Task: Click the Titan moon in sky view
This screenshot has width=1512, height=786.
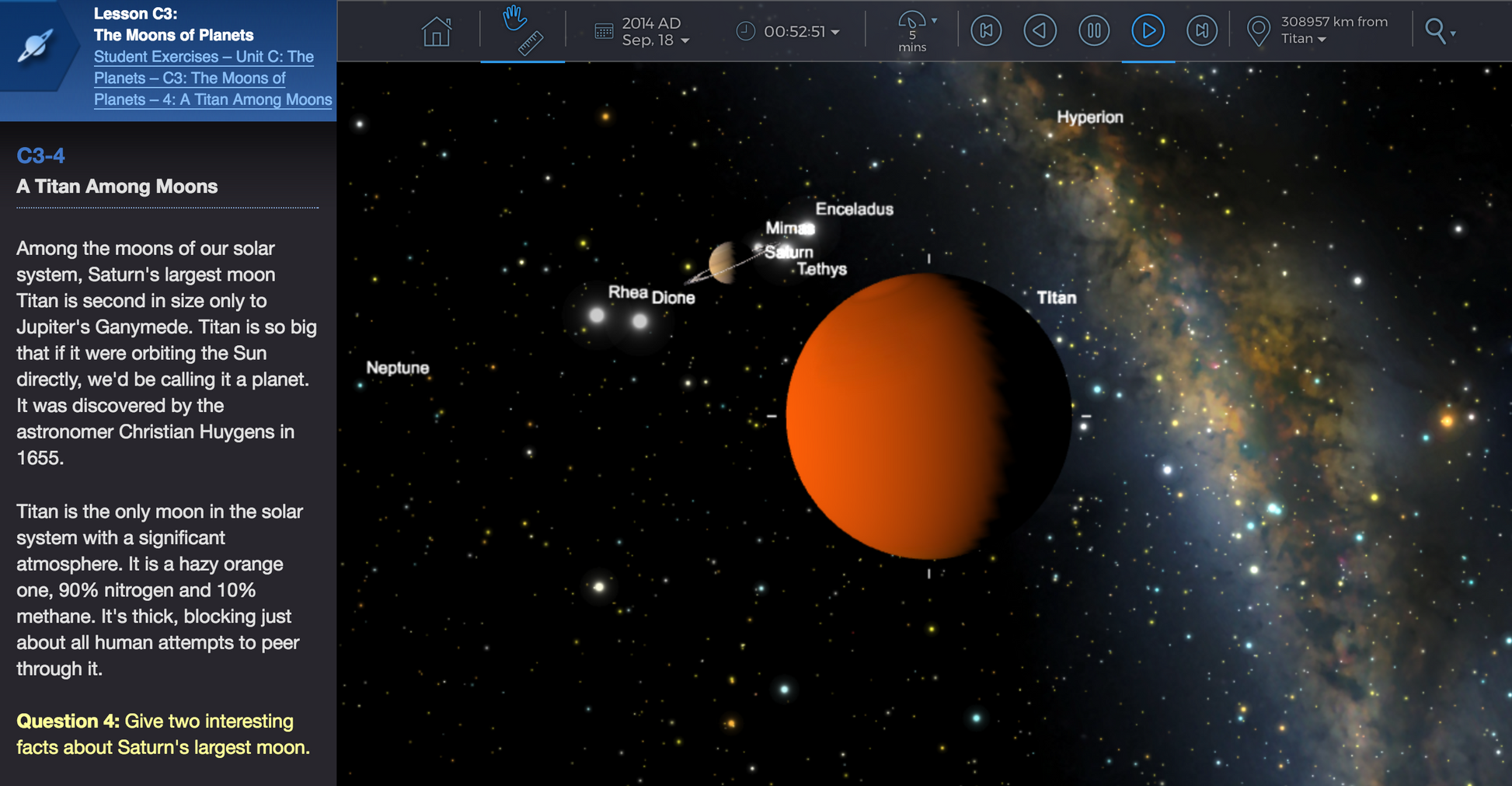Action: [x=928, y=416]
